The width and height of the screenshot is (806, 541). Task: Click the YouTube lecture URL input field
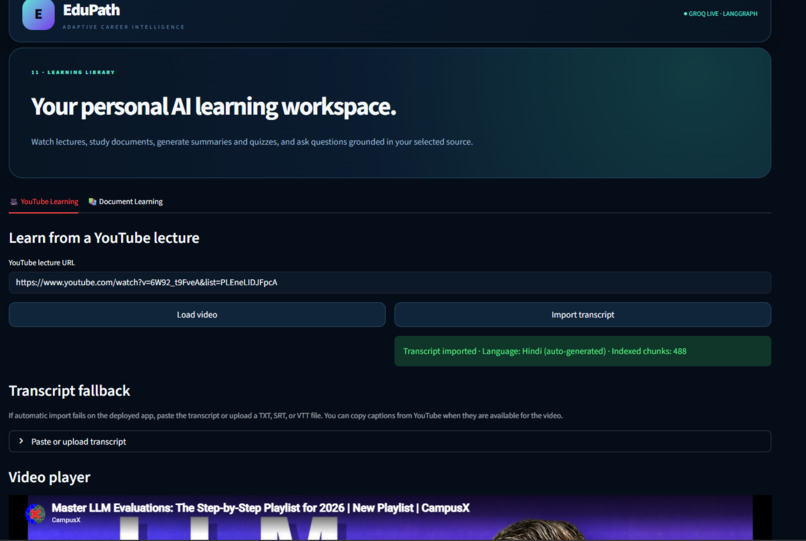(x=390, y=282)
